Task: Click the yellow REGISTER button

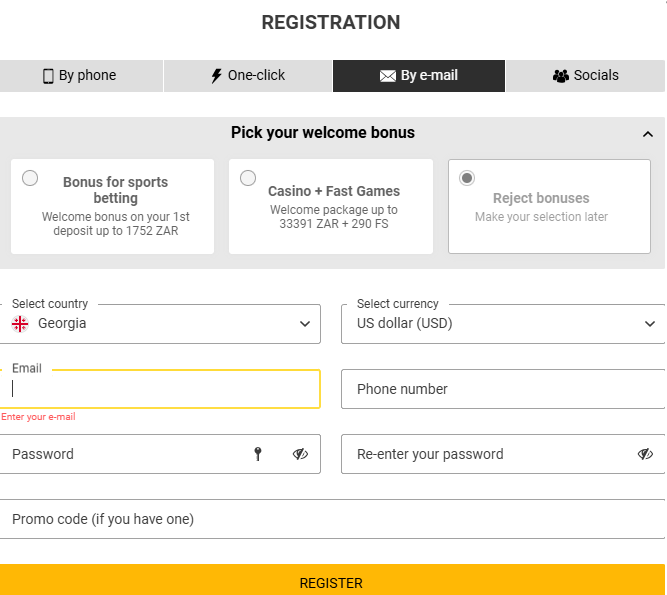Action: click(x=332, y=581)
